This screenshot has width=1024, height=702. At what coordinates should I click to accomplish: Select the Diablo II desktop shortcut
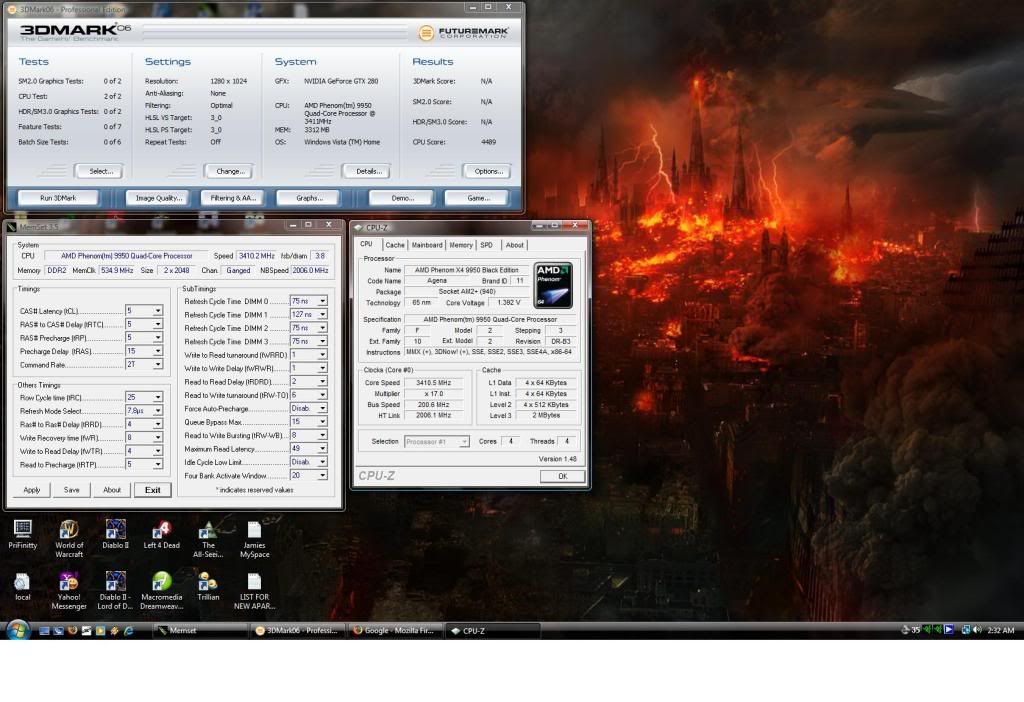pyautogui.click(x=115, y=534)
